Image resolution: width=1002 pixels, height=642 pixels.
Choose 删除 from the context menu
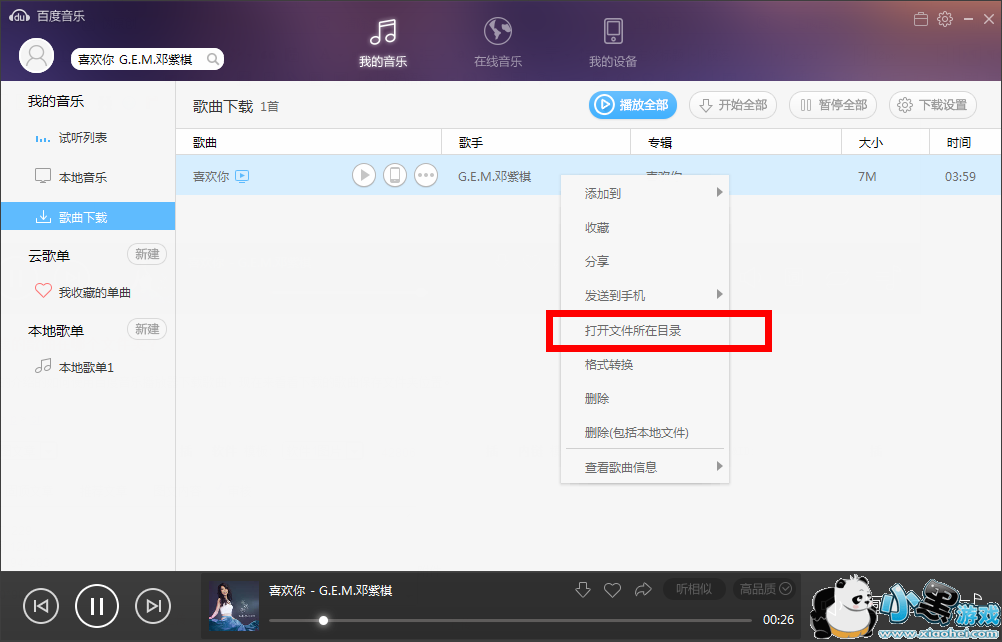(645, 399)
